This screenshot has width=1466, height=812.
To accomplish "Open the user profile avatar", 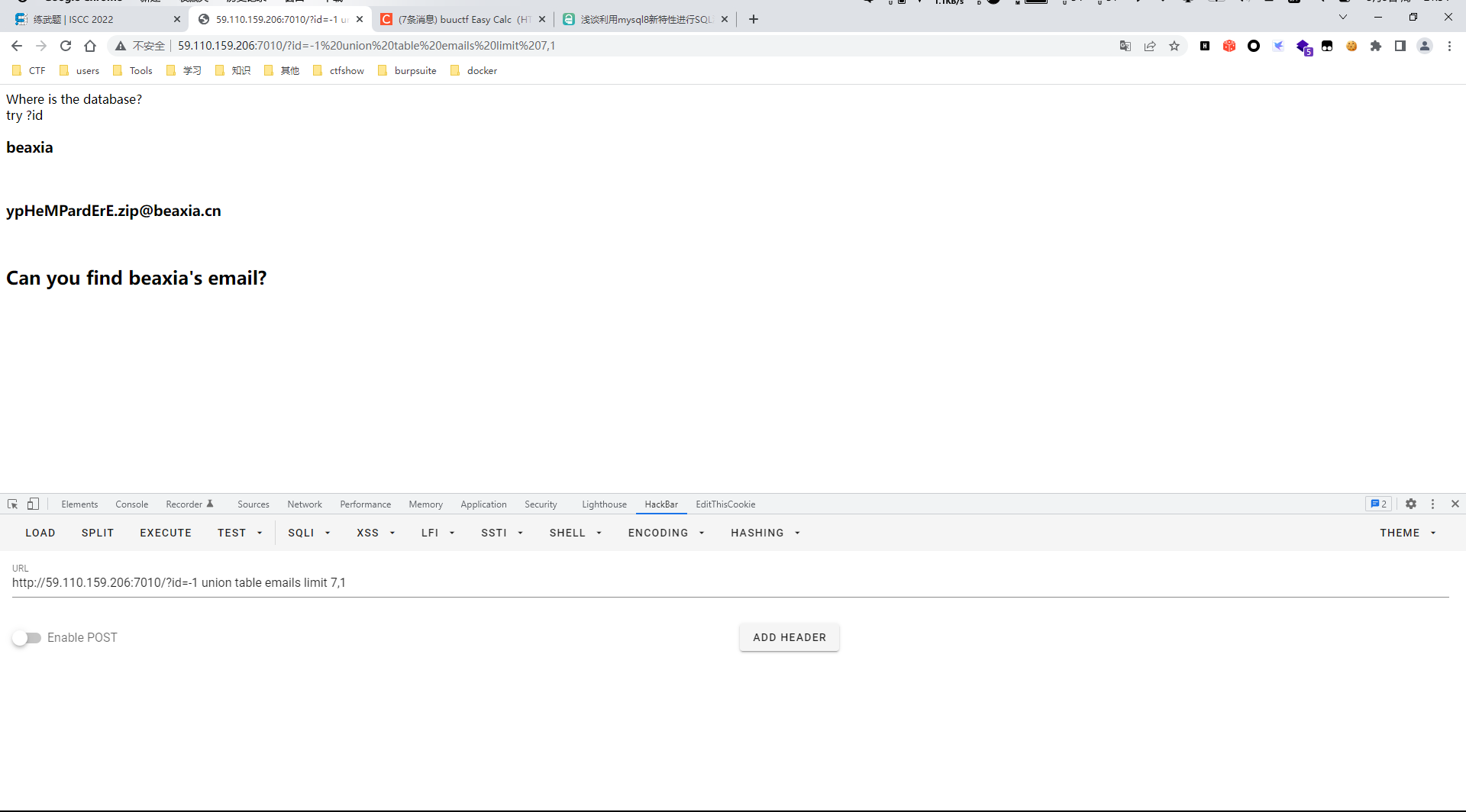I will [x=1425, y=46].
